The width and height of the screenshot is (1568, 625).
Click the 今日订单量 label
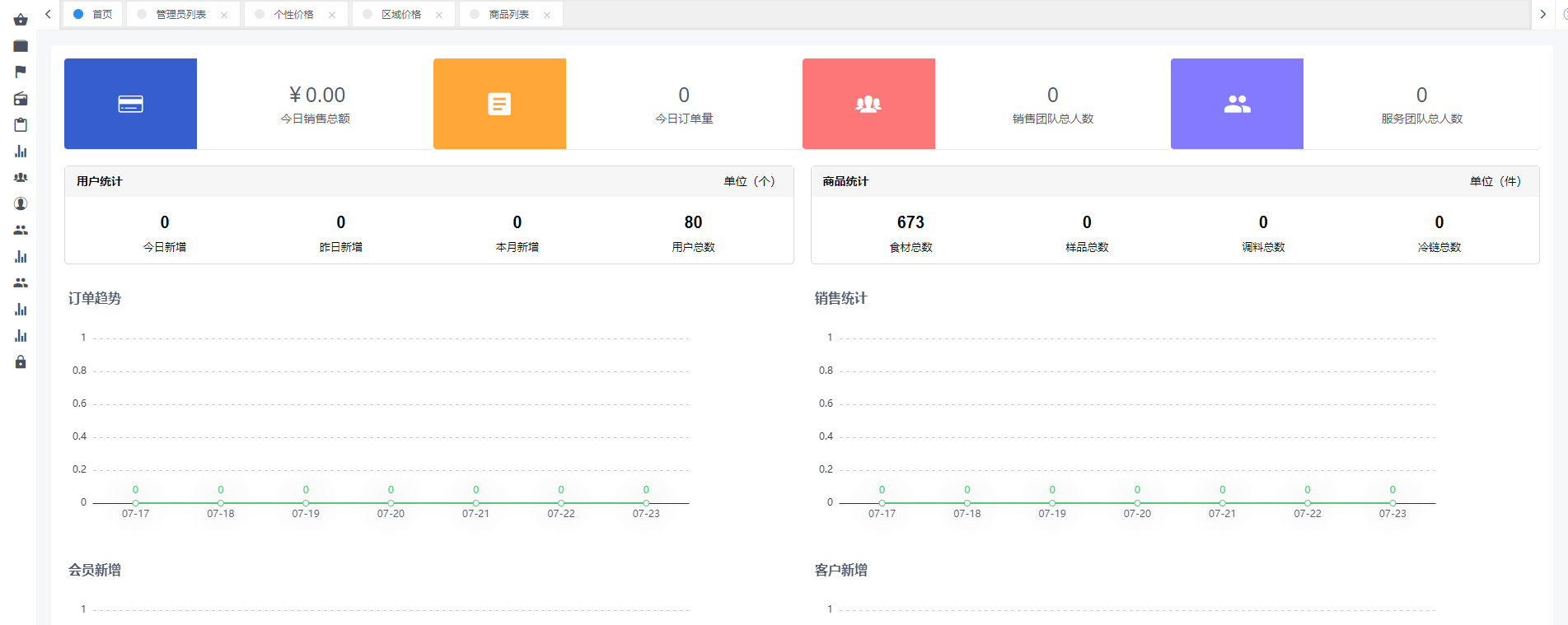[x=684, y=119]
